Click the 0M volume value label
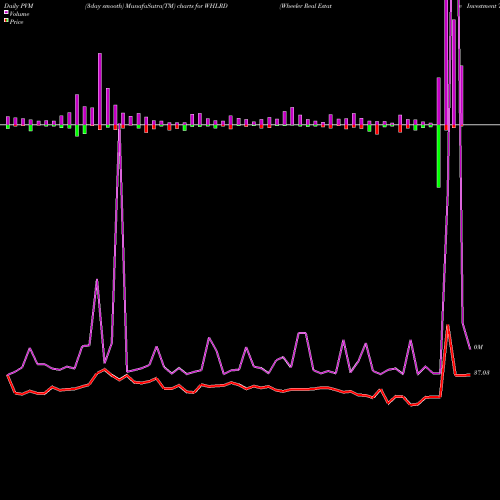 [x=478, y=347]
